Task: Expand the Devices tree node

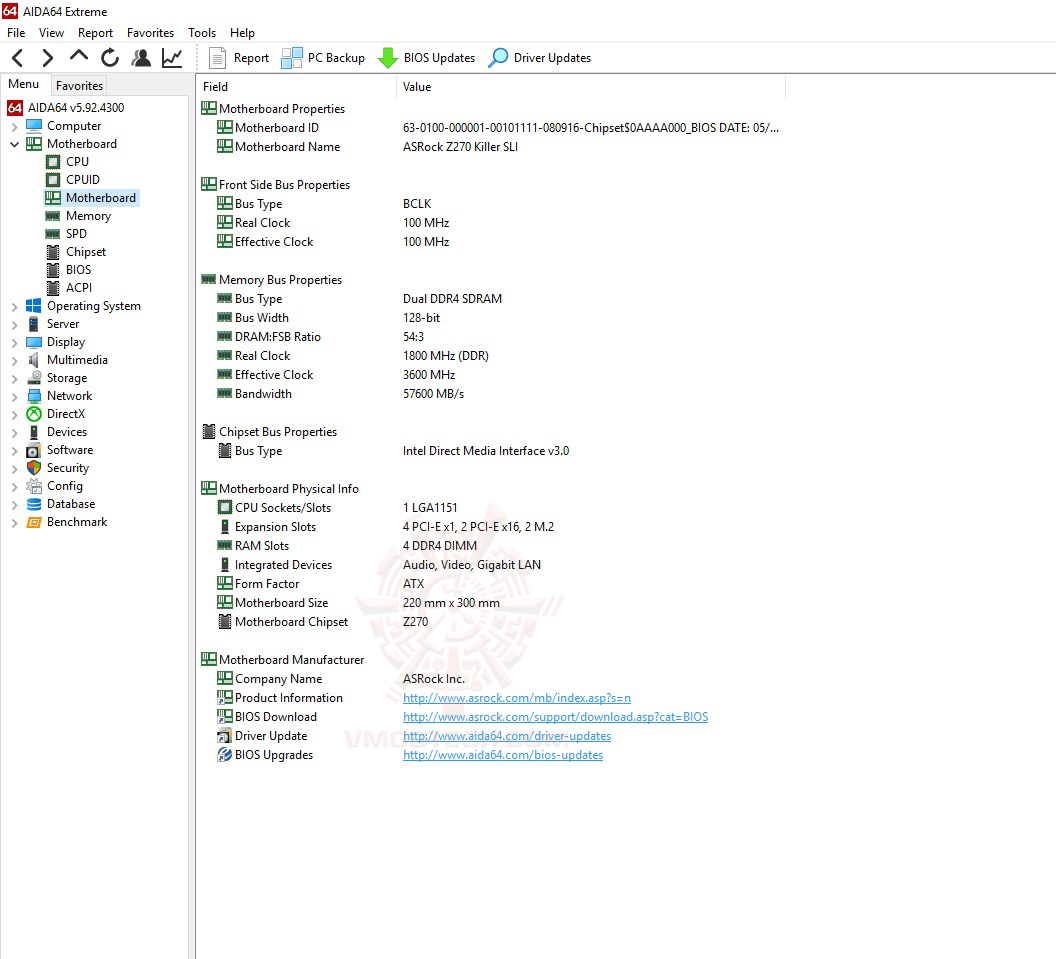Action: pos(14,432)
